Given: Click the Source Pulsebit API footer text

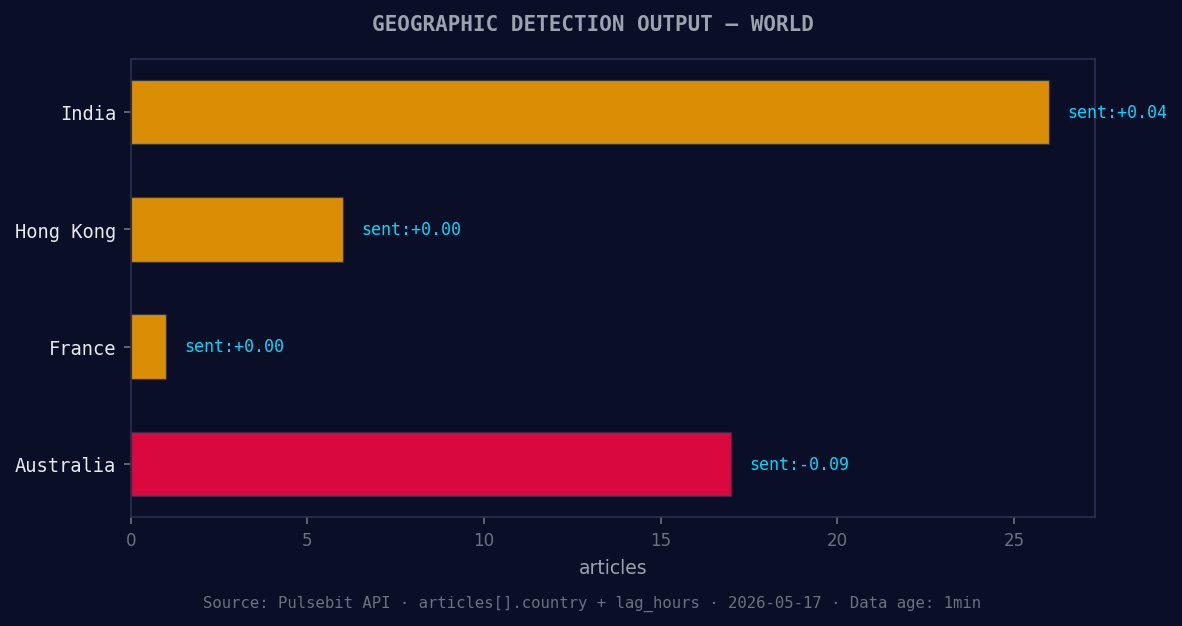Looking at the screenshot, I should click(592, 603).
